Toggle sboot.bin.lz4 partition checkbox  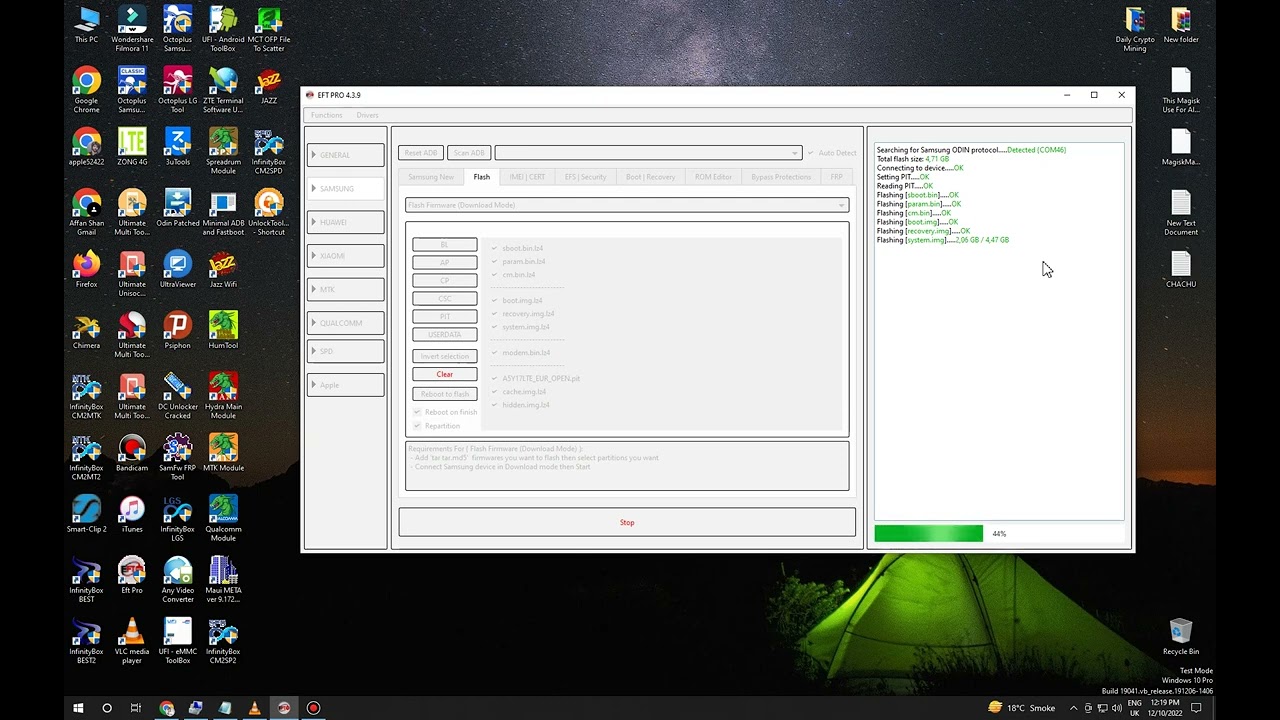coord(494,248)
